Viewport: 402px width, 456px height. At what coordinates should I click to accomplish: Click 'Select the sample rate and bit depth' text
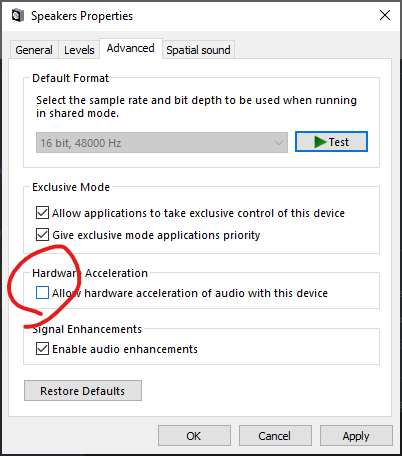pyautogui.click(x=196, y=107)
